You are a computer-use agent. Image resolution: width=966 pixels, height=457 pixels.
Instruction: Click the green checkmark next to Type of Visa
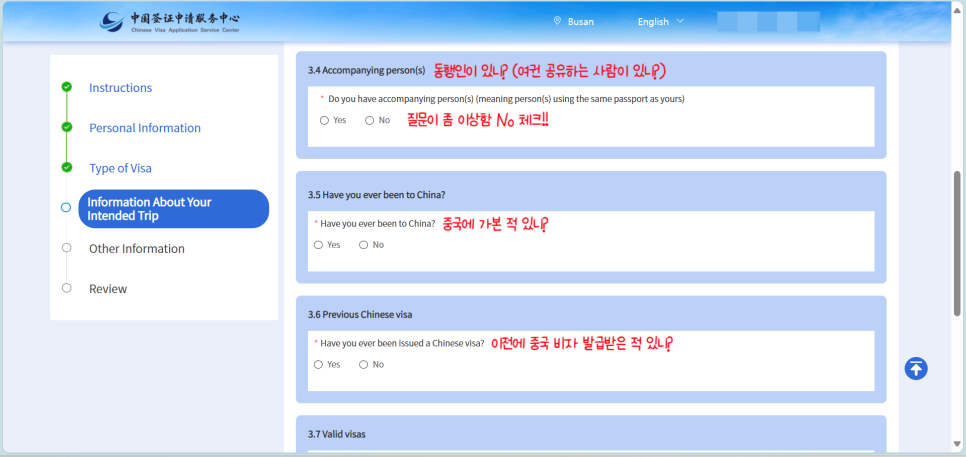[67, 168]
